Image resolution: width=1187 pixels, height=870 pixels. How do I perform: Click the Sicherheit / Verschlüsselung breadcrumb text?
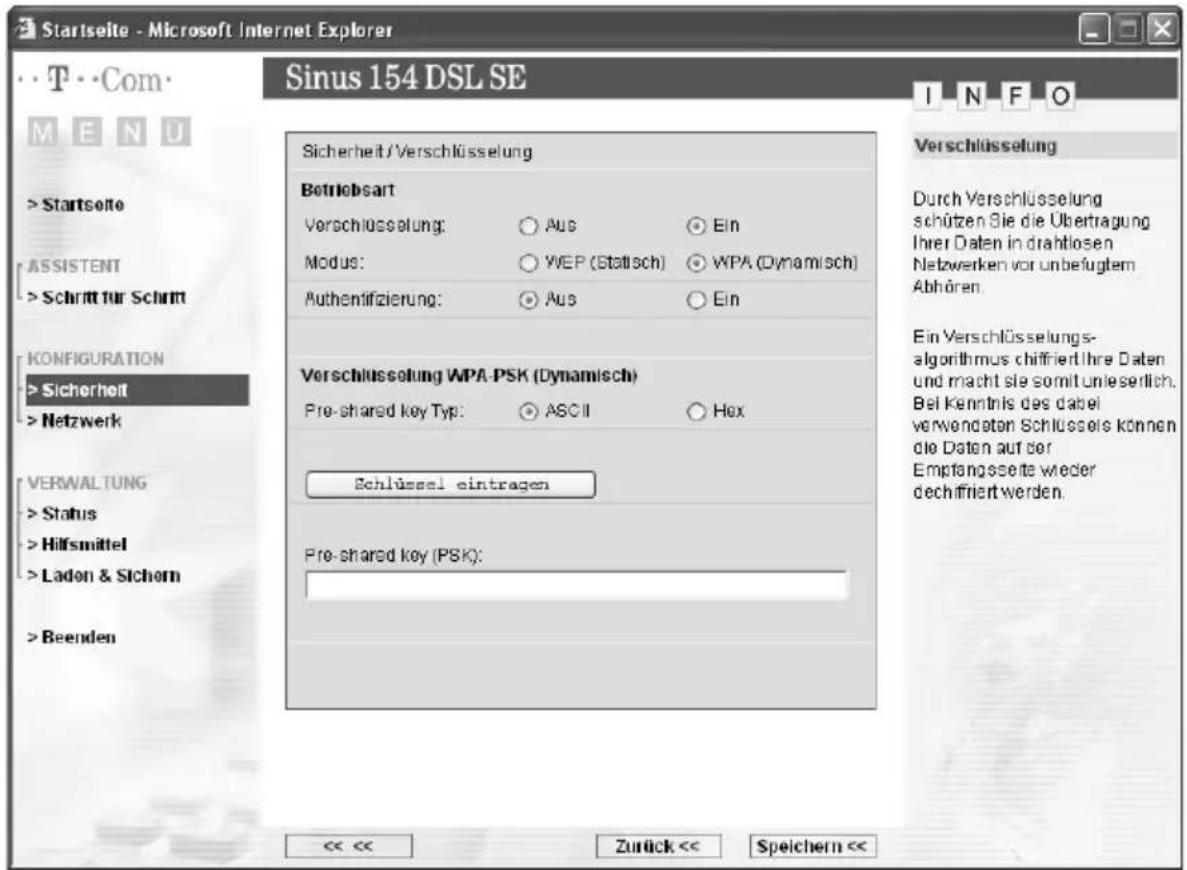point(417,151)
